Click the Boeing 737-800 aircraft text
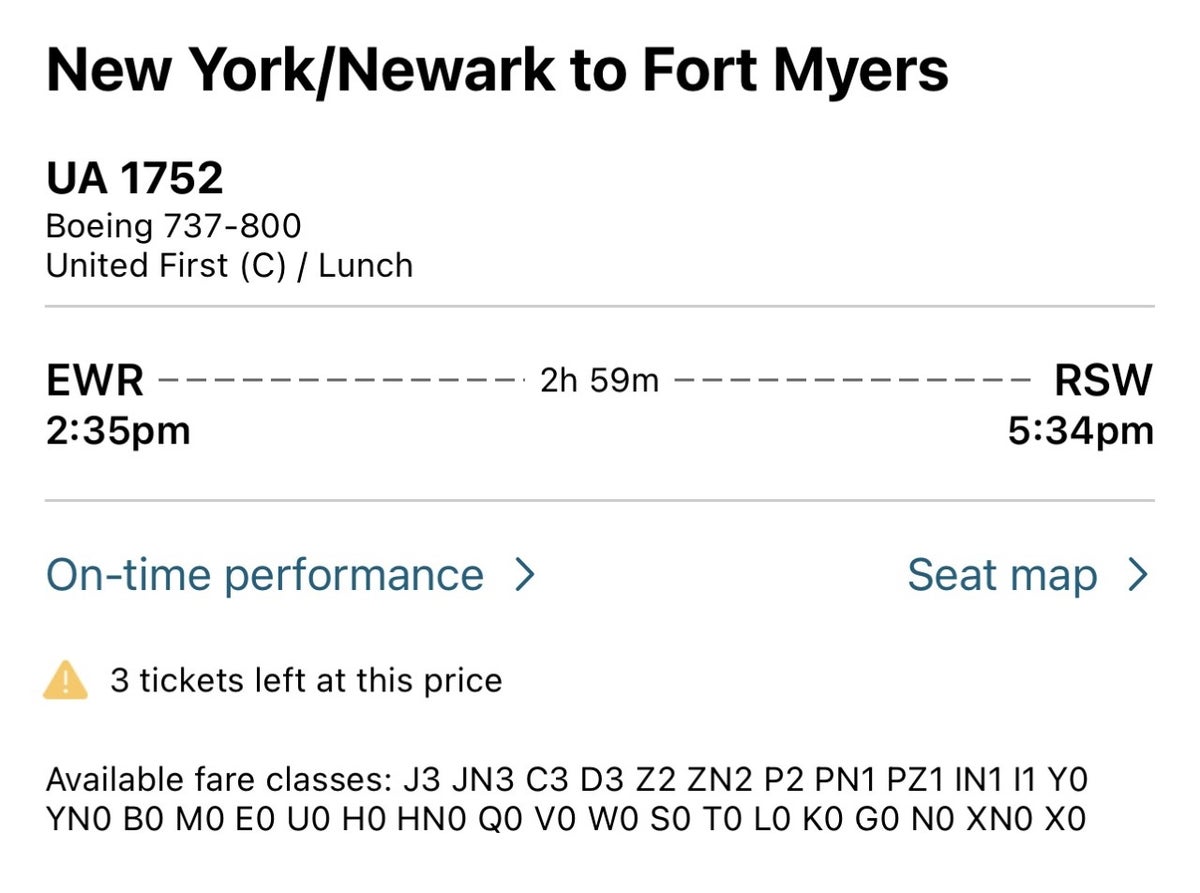The width and height of the screenshot is (1200, 893). tap(173, 226)
